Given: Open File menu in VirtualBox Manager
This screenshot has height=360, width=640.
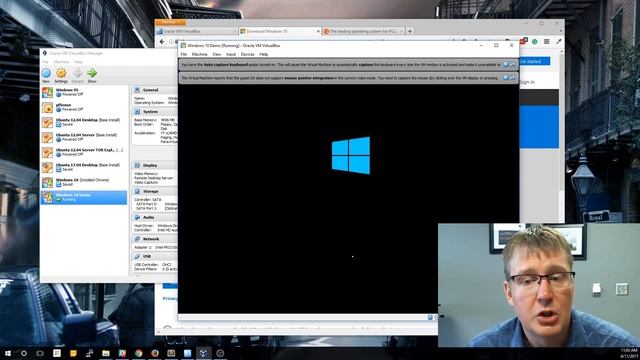Looking at the screenshot, I should 45,62.
